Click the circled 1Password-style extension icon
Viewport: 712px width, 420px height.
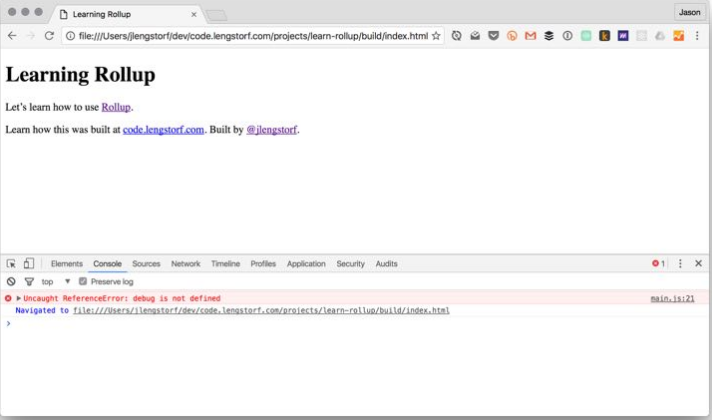(x=567, y=36)
